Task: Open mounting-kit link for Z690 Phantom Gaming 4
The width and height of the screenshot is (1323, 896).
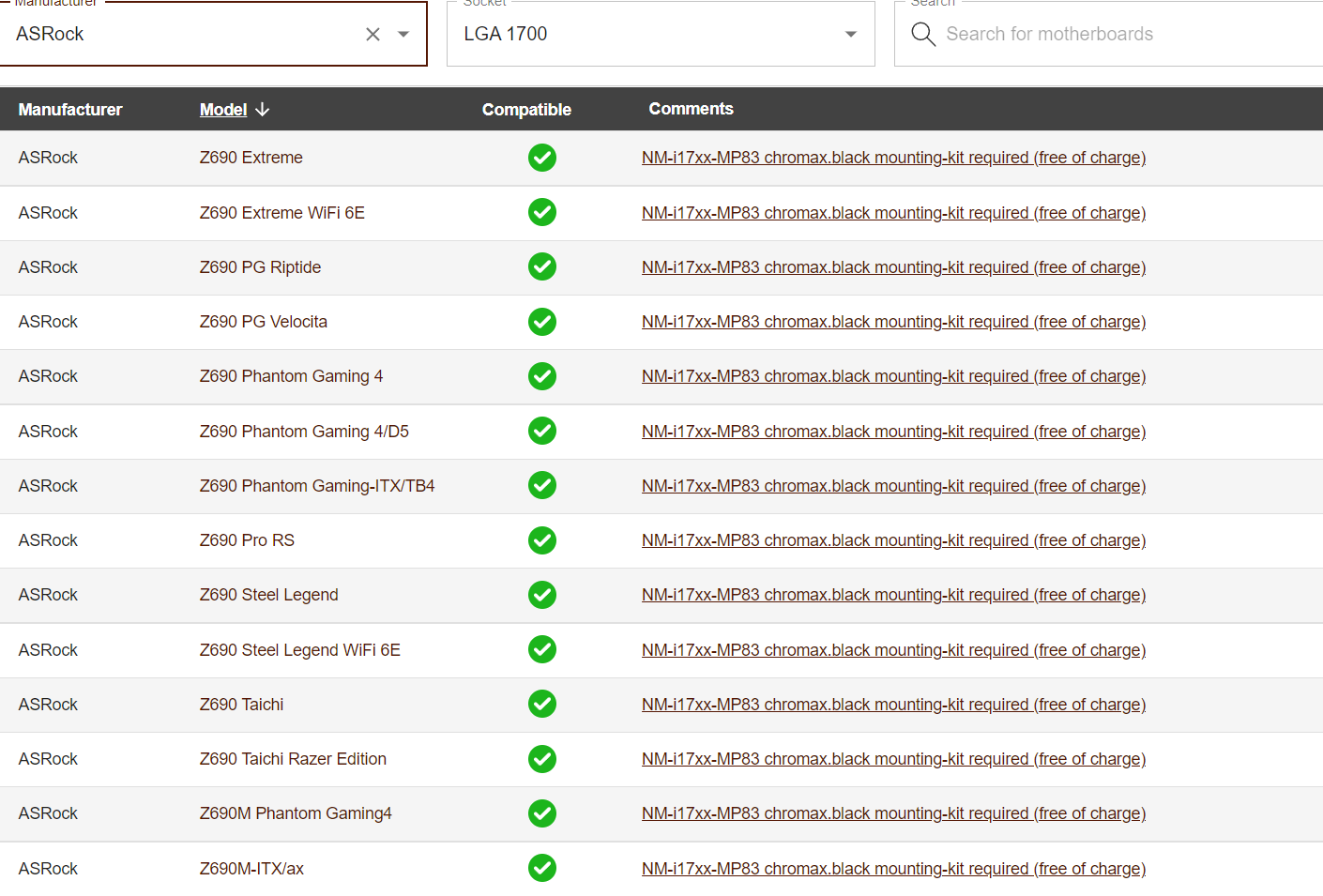Action: pos(893,376)
